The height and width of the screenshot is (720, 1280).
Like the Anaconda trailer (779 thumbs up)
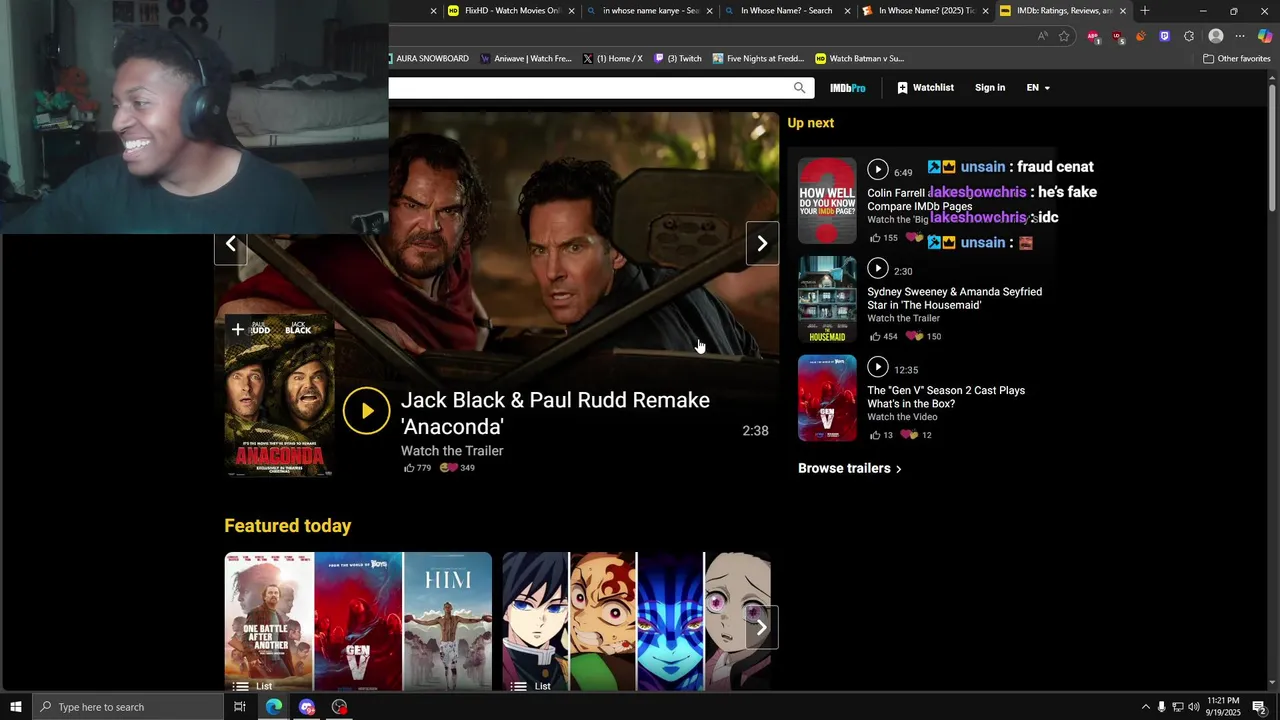[417, 468]
